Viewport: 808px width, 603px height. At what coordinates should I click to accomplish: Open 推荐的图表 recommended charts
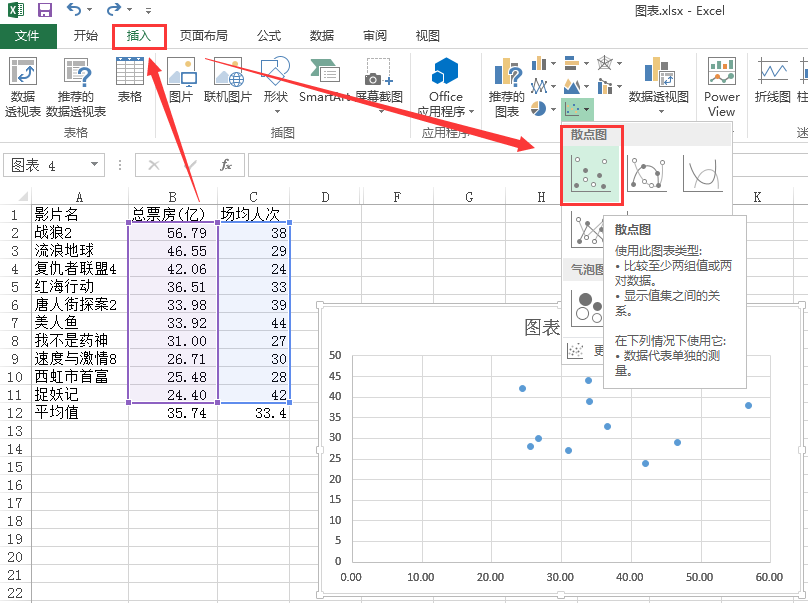coord(507,87)
